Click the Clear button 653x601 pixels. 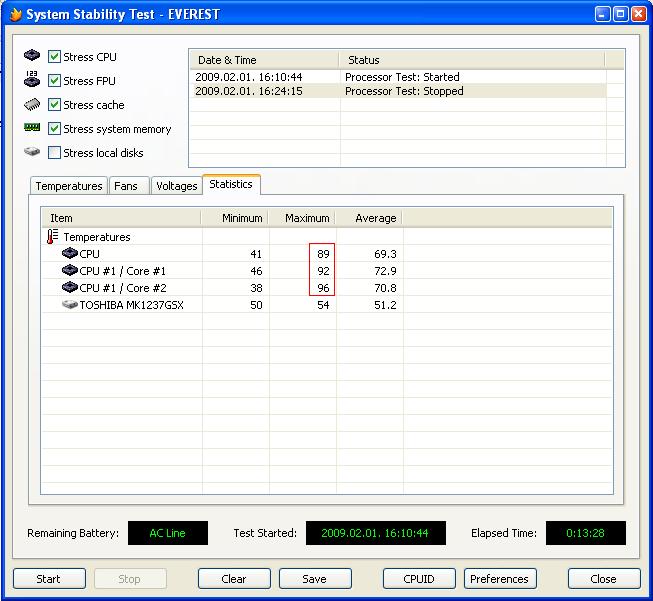pyautogui.click(x=234, y=579)
